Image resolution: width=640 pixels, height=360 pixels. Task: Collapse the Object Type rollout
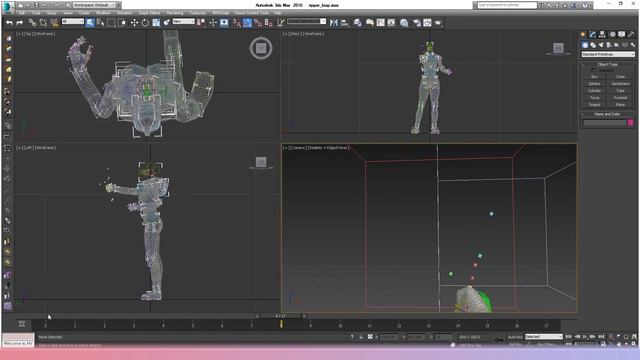click(x=607, y=64)
